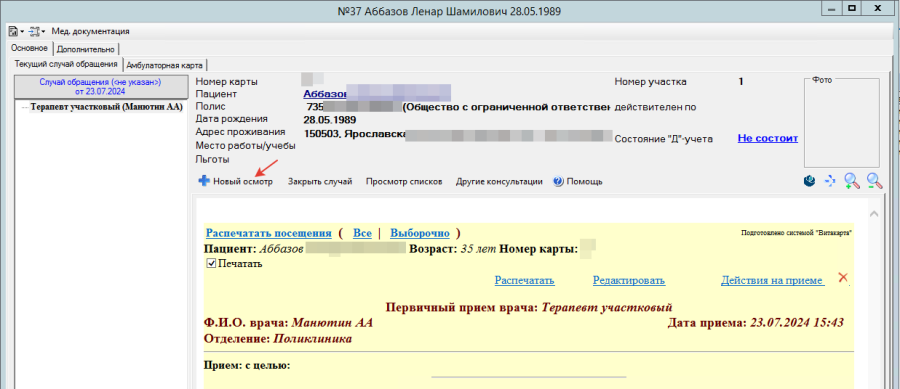The width and height of the screenshot is (900, 389).
Task: Click the zoom in magnifier icon
Action: pos(852,181)
